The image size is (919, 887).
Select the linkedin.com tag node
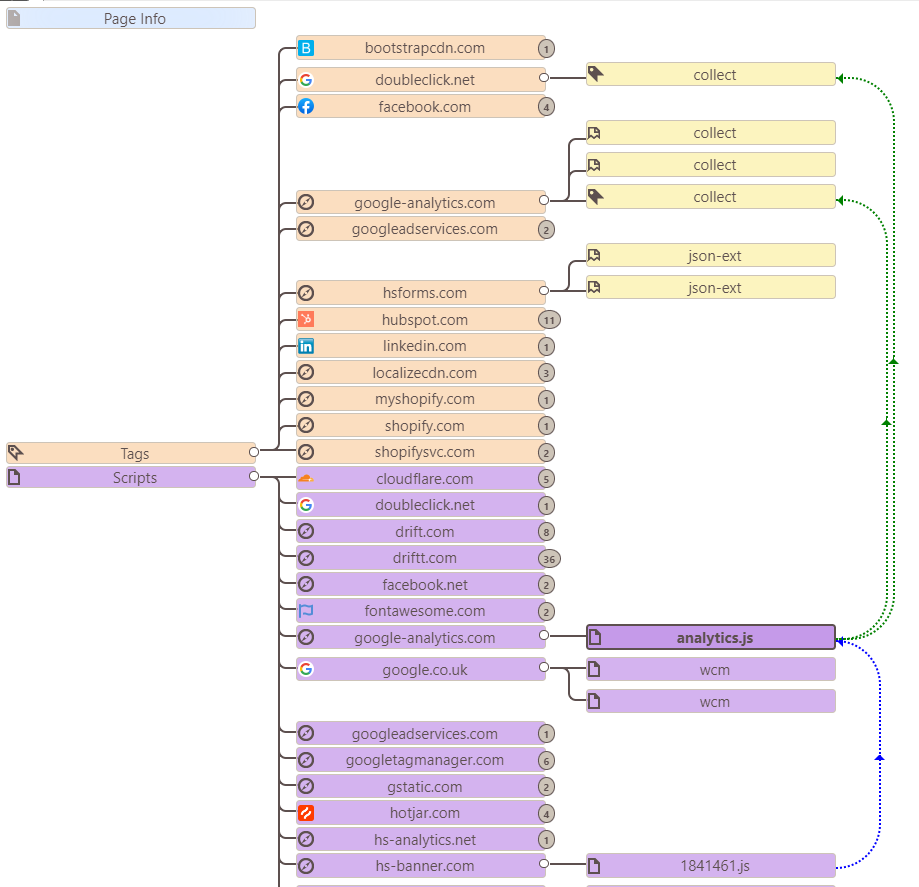[421, 346]
